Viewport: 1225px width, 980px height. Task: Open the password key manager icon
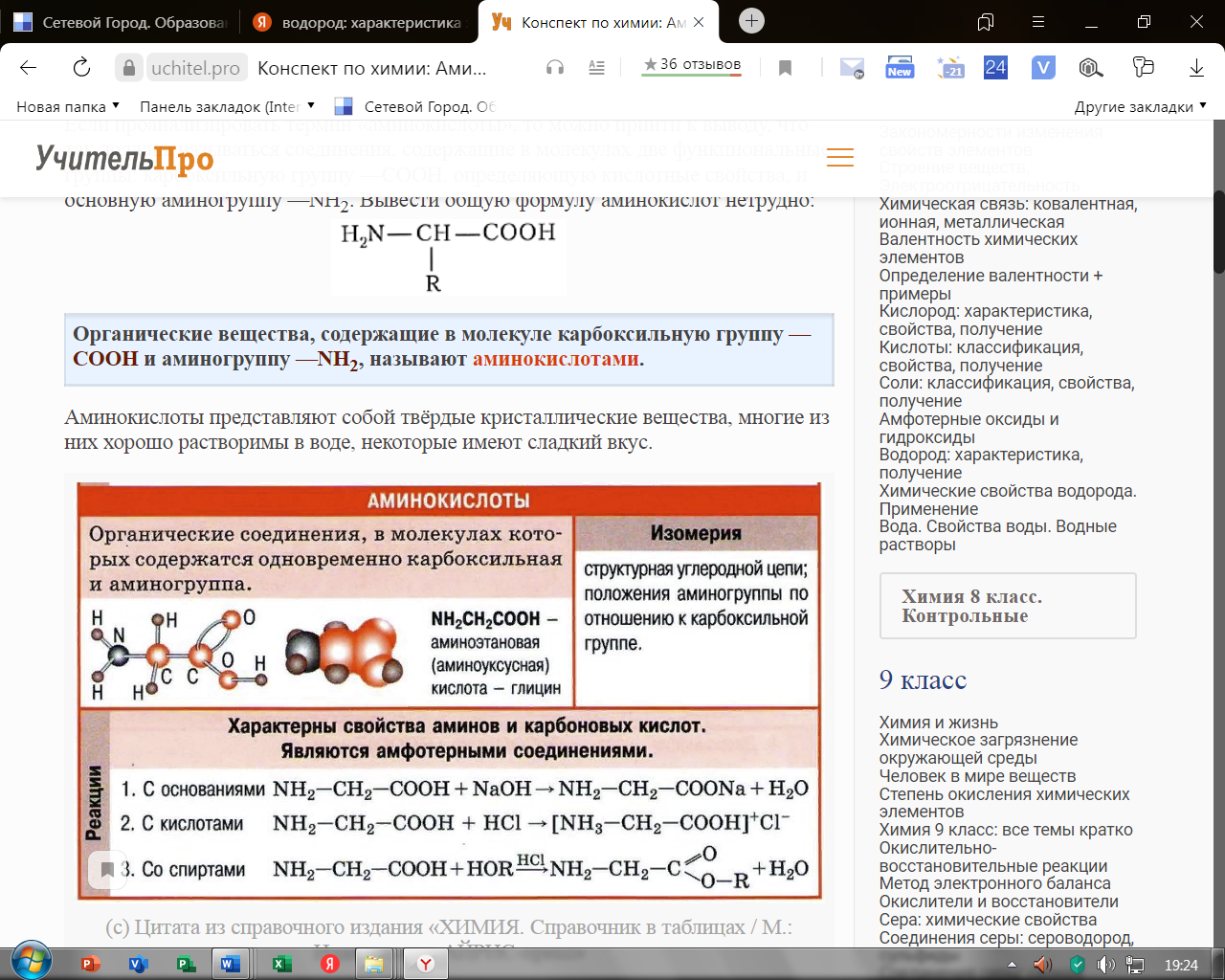coord(1143,68)
